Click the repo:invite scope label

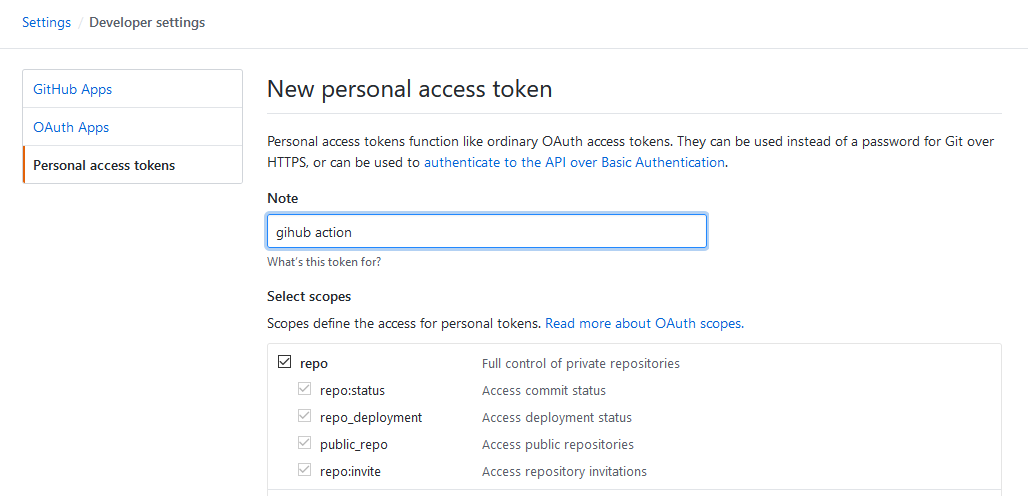[350, 471]
